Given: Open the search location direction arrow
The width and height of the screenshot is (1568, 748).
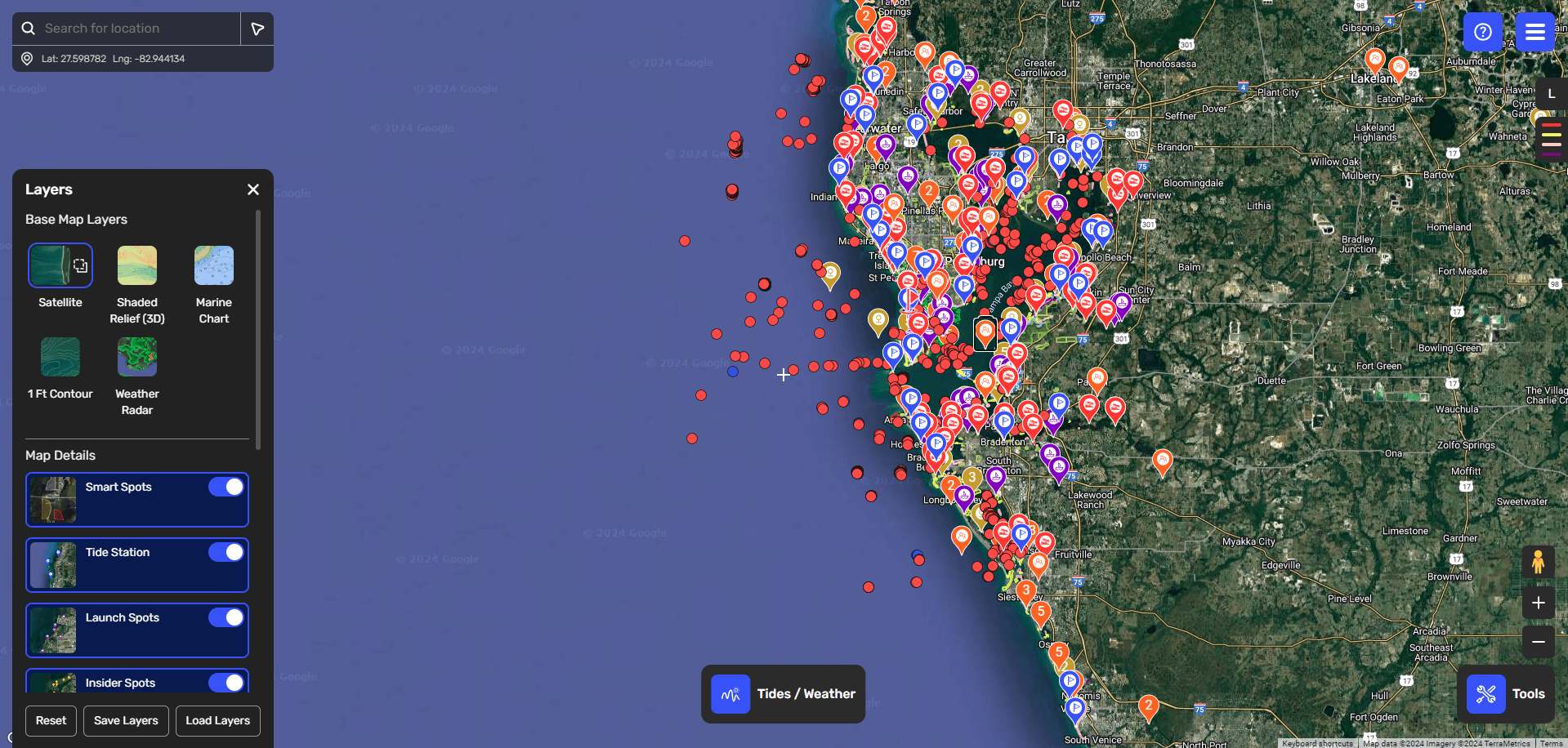Looking at the screenshot, I should click(x=257, y=28).
